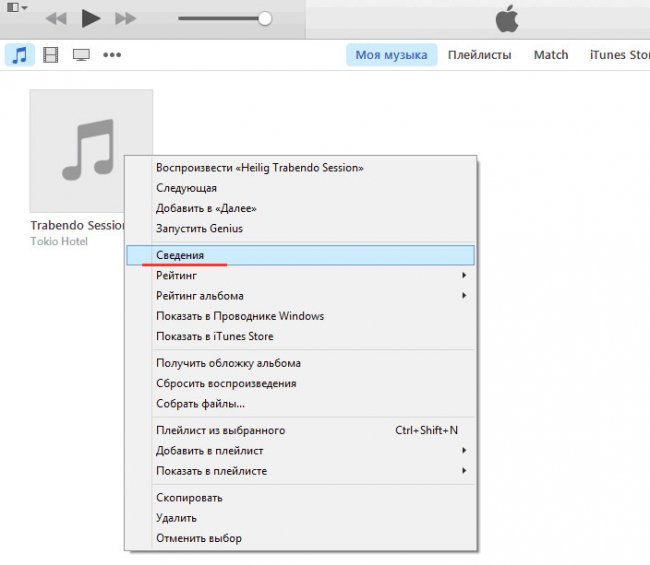
Task: Click the volume slider knob
Action: pos(264,18)
